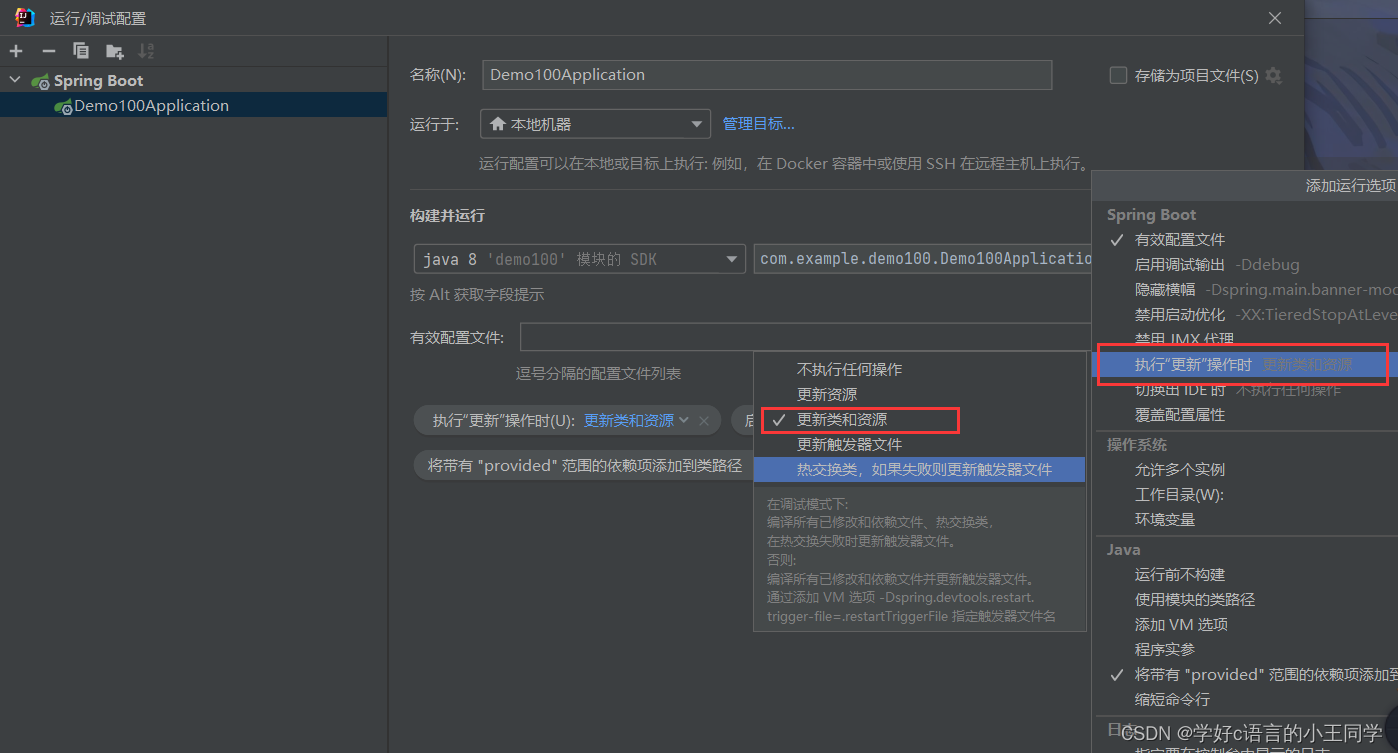Image resolution: width=1398 pixels, height=753 pixels.
Task: Create new configuration folder icon
Action: click(114, 51)
